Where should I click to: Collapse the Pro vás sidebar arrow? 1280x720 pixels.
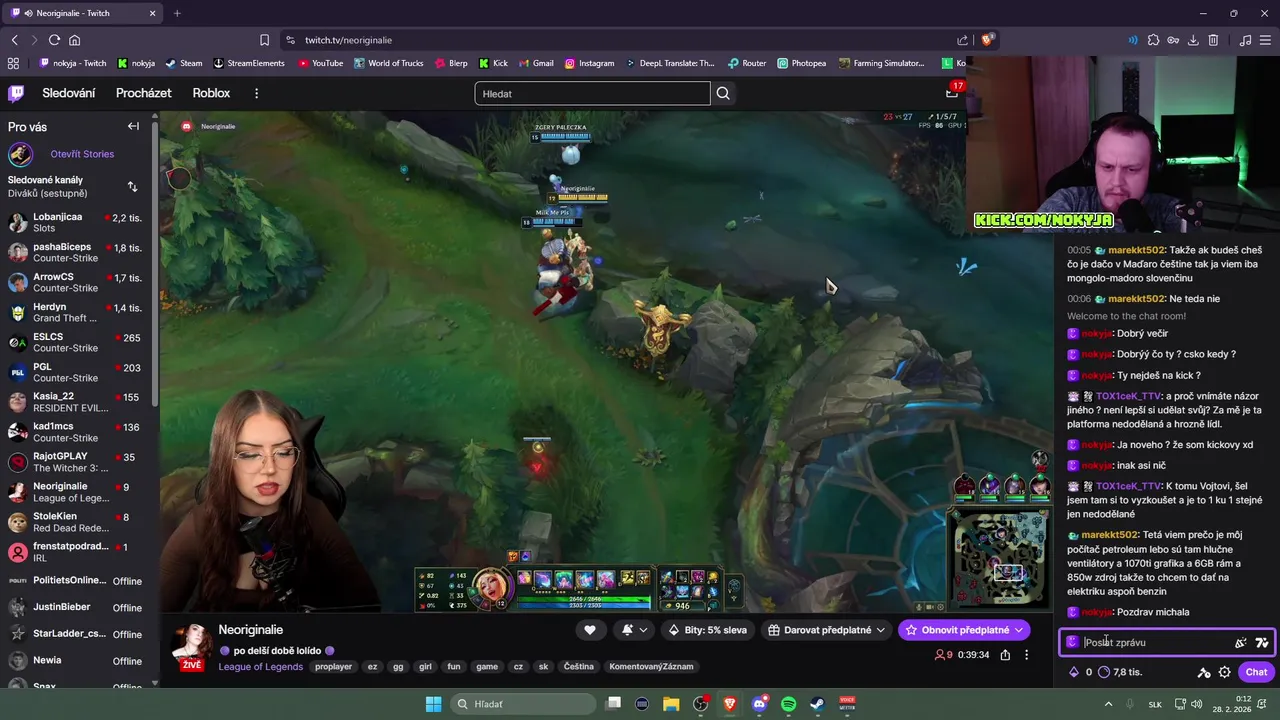(133, 126)
